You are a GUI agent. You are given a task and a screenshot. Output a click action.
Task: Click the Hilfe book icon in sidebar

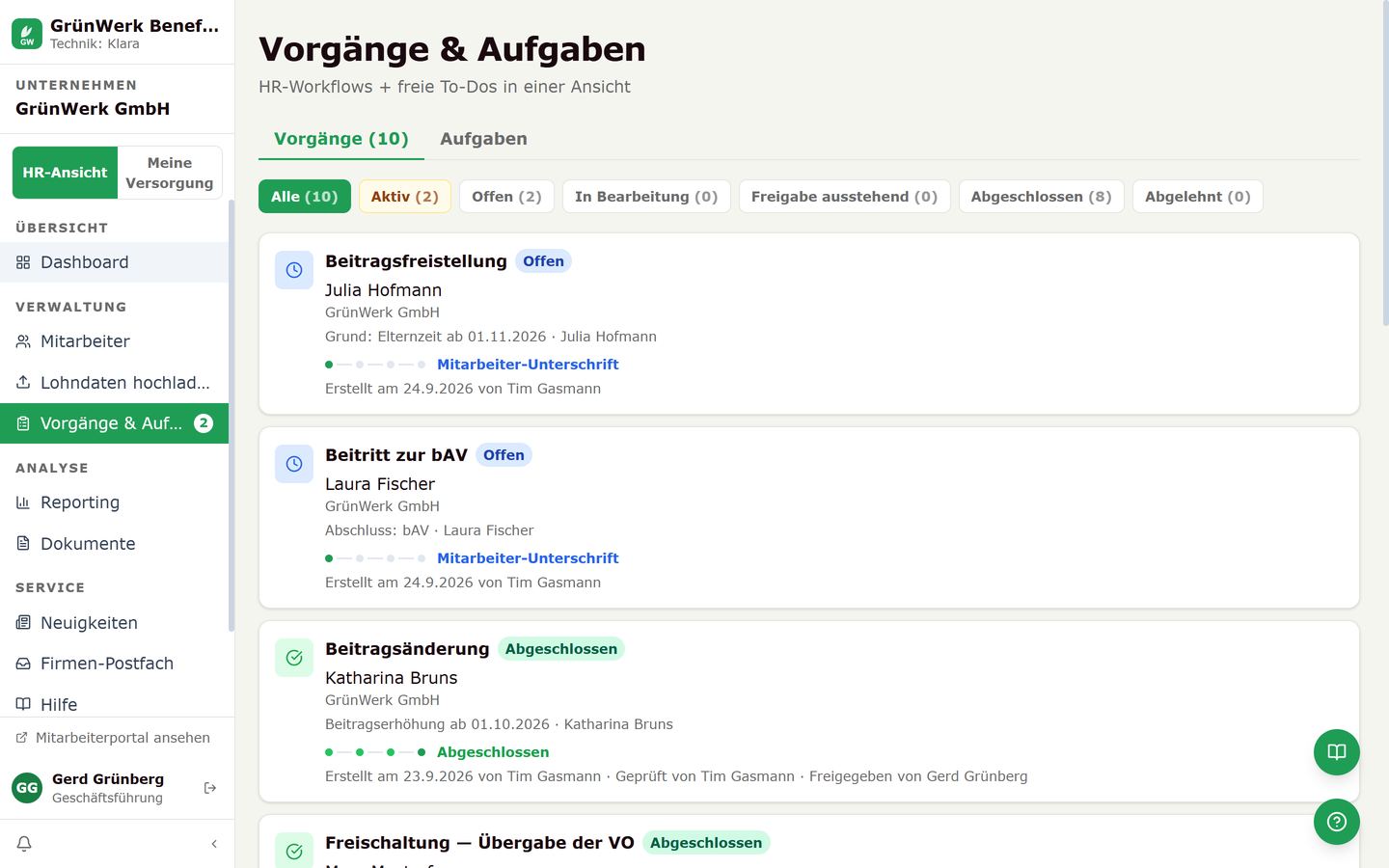click(x=23, y=705)
